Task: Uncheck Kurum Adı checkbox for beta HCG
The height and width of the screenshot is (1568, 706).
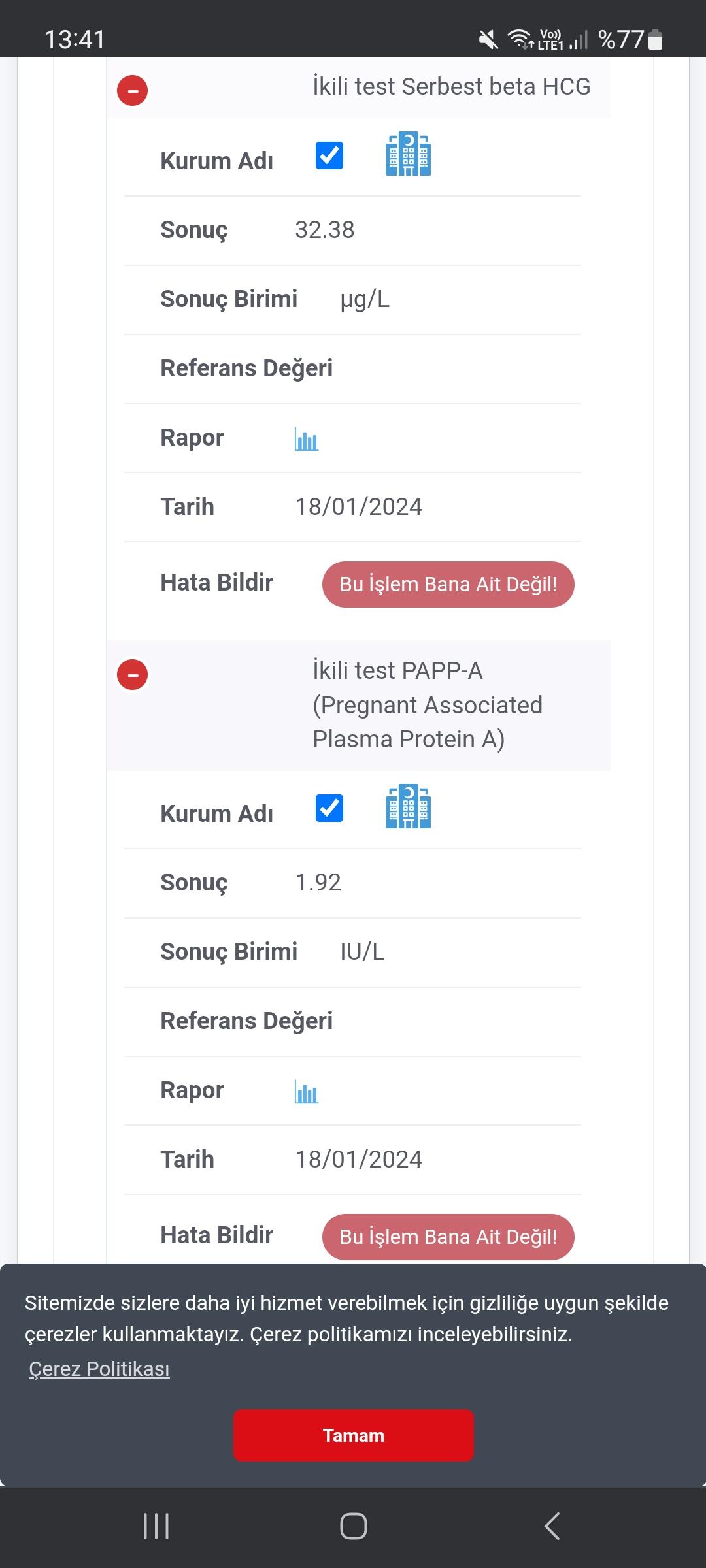Action: pos(329,155)
